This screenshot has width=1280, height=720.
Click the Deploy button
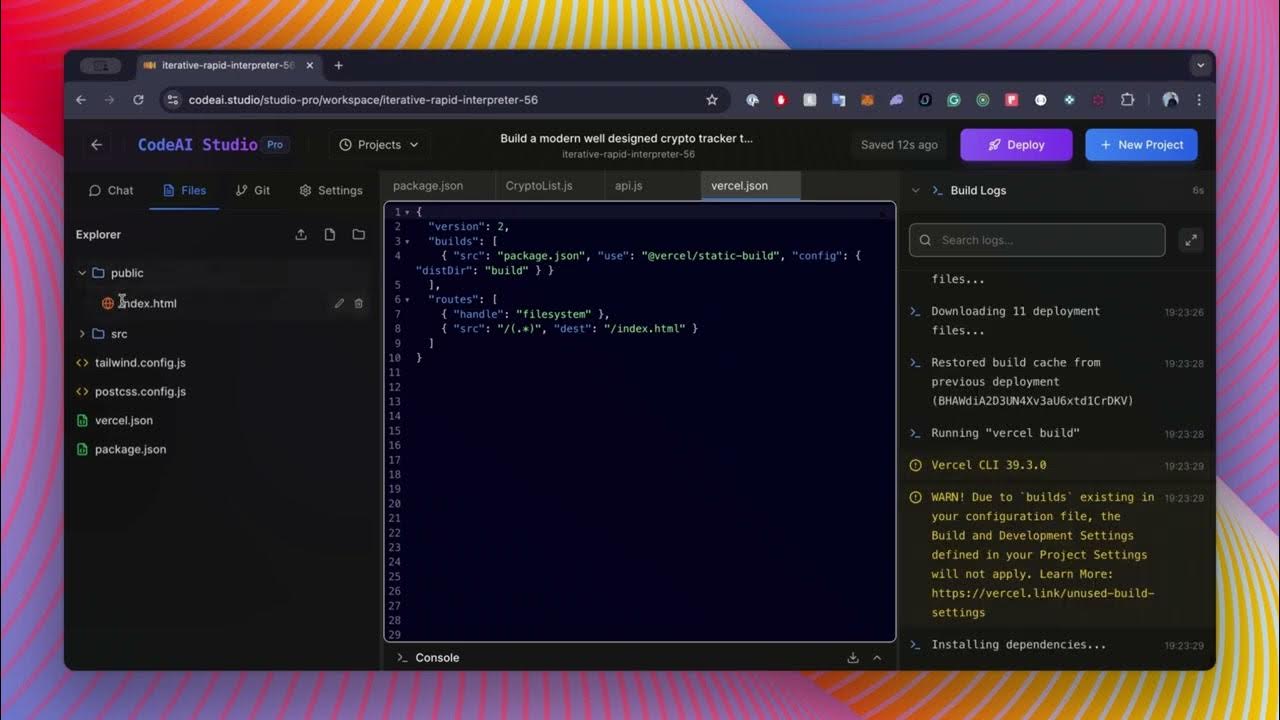(1016, 144)
